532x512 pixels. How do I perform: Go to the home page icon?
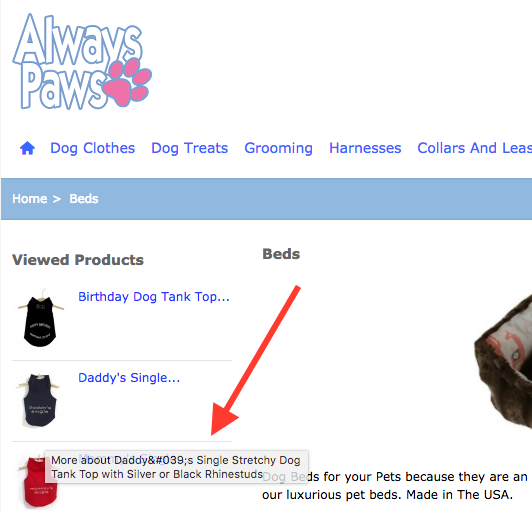(x=27, y=148)
